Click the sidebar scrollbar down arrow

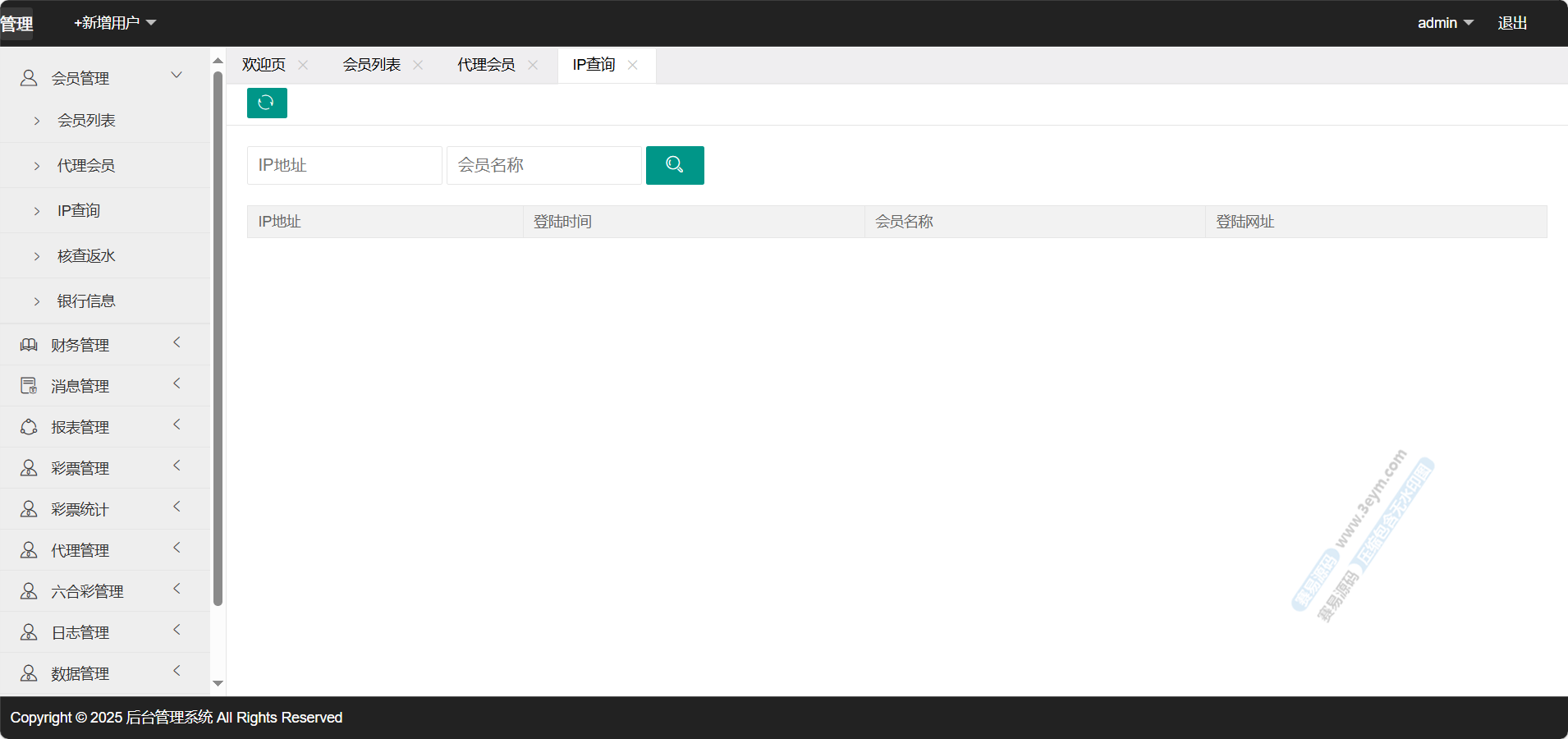[218, 683]
